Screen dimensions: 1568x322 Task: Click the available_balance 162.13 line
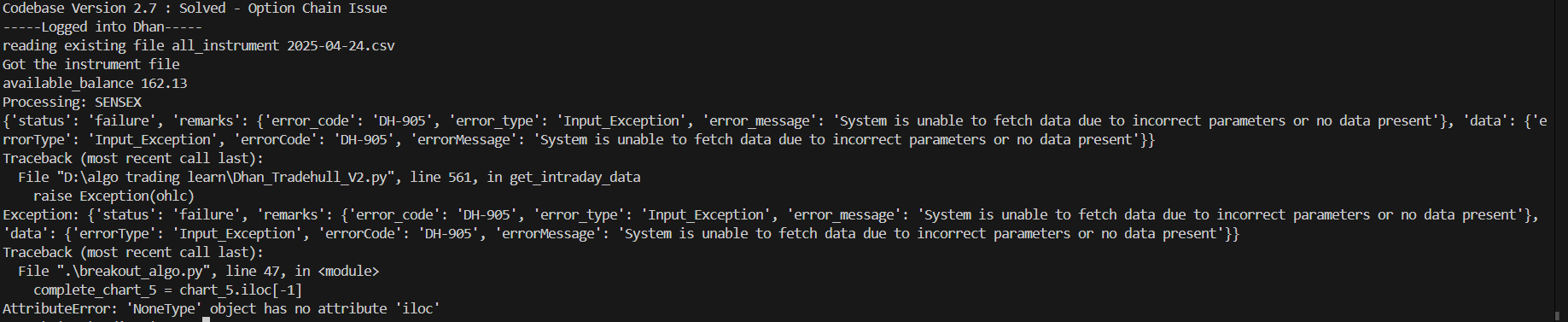[95, 84]
